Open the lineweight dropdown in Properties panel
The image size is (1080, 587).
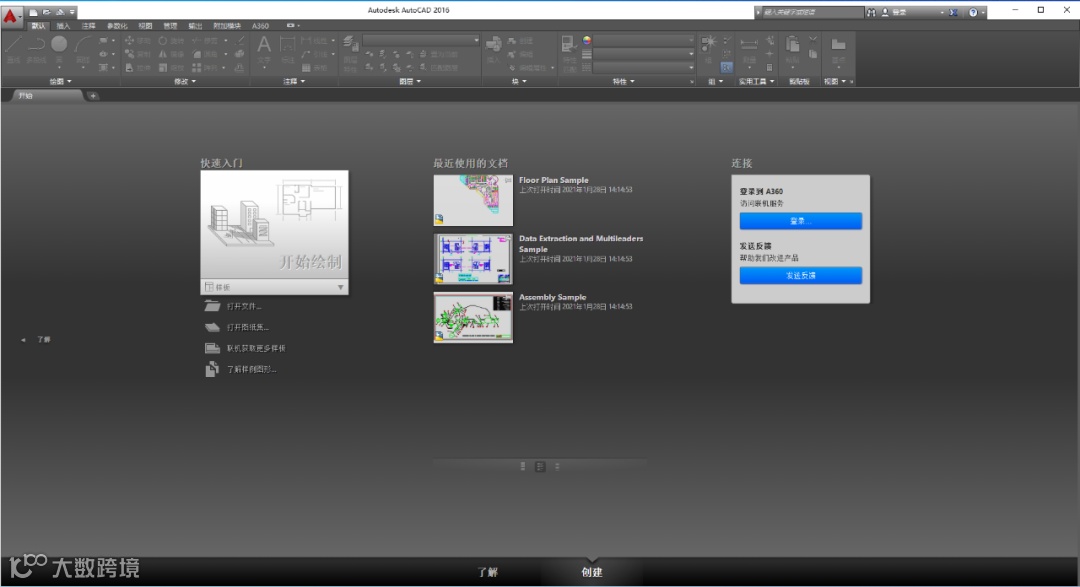pos(643,54)
